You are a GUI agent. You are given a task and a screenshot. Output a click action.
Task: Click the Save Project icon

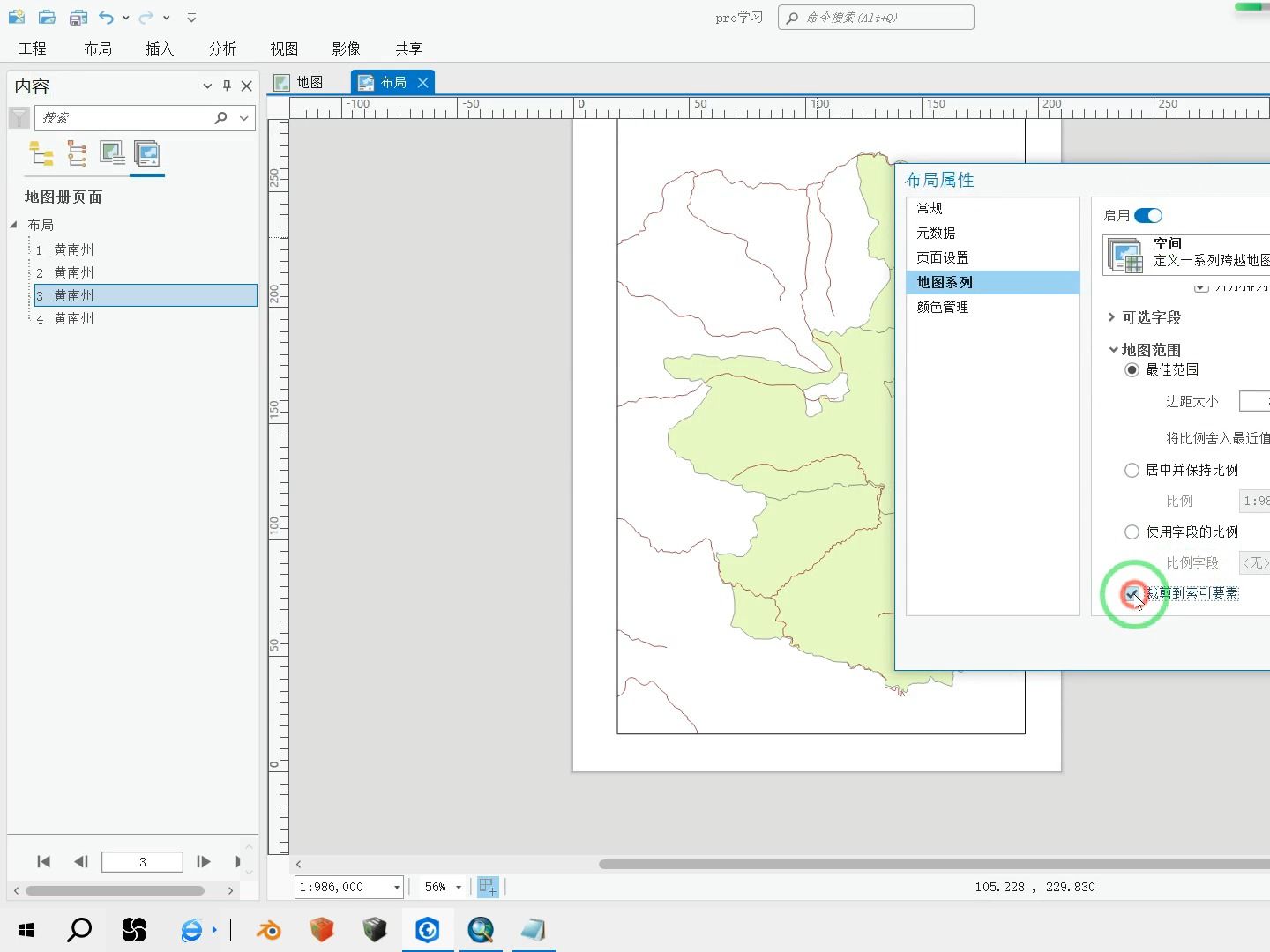(78, 17)
